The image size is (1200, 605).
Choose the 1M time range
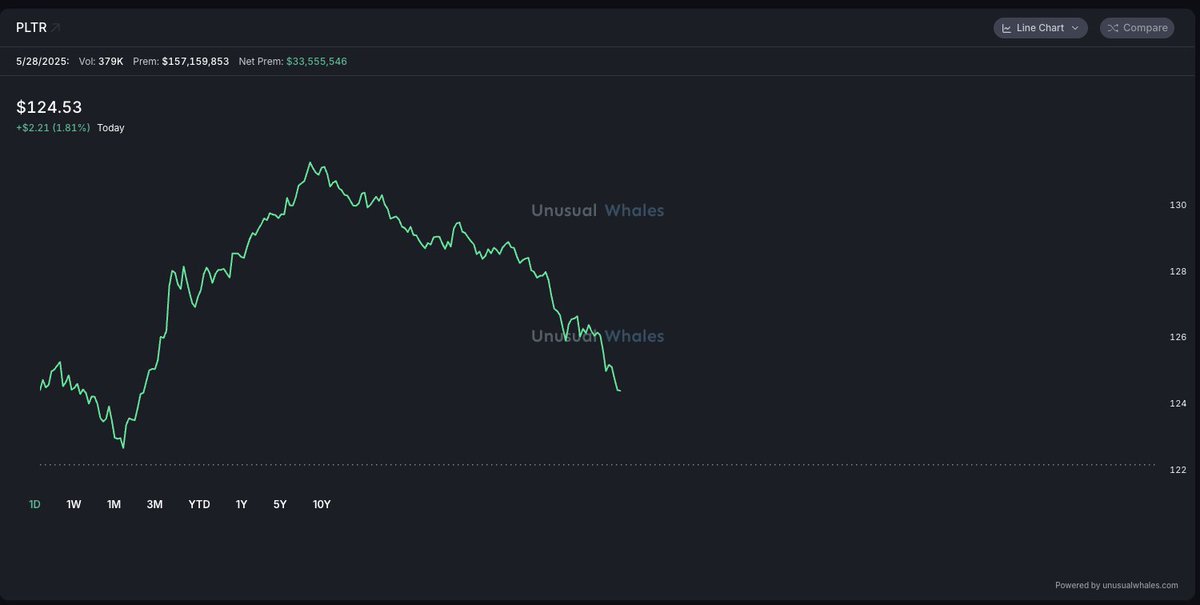click(x=114, y=504)
